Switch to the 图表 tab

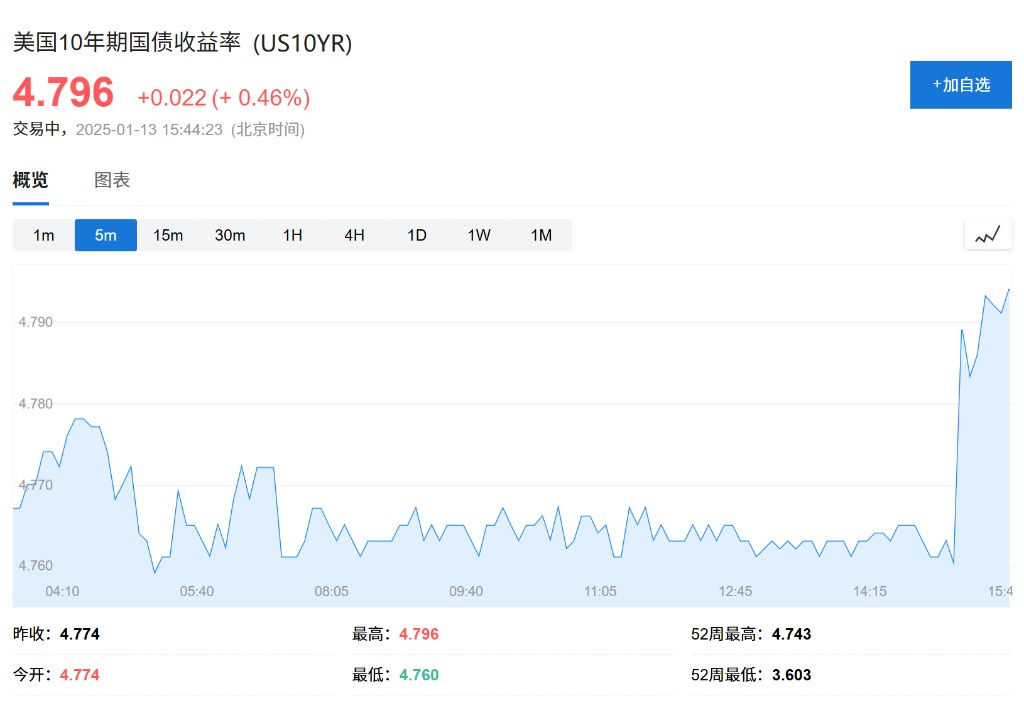pos(112,180)
